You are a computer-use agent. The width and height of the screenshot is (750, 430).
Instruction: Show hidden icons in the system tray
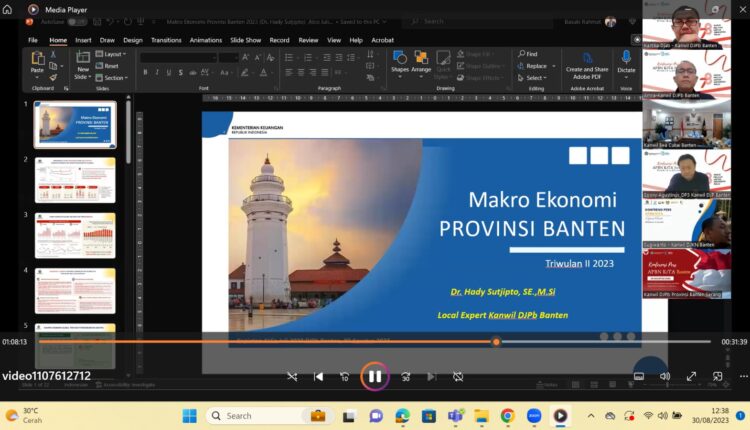pos(590,415)
